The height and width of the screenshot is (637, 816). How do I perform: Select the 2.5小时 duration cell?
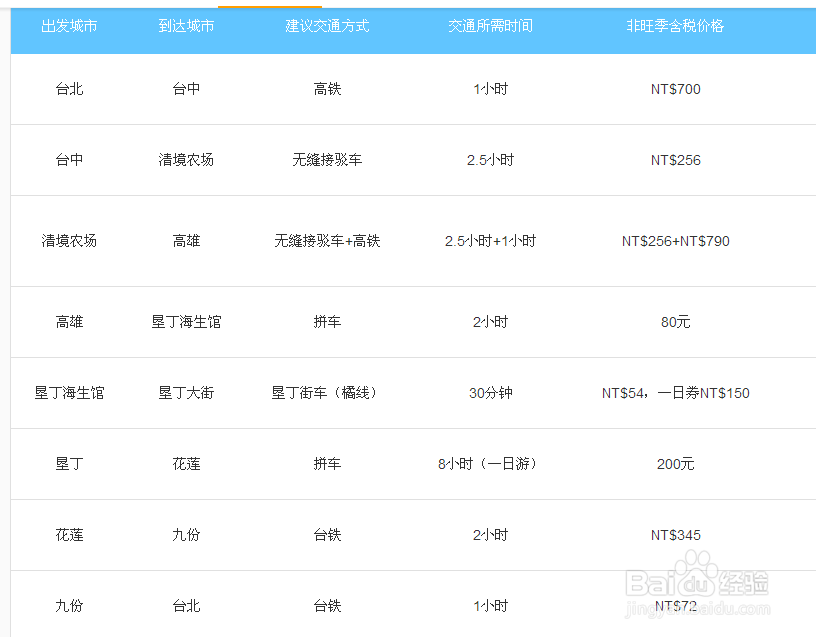click(x=490, y=160)
